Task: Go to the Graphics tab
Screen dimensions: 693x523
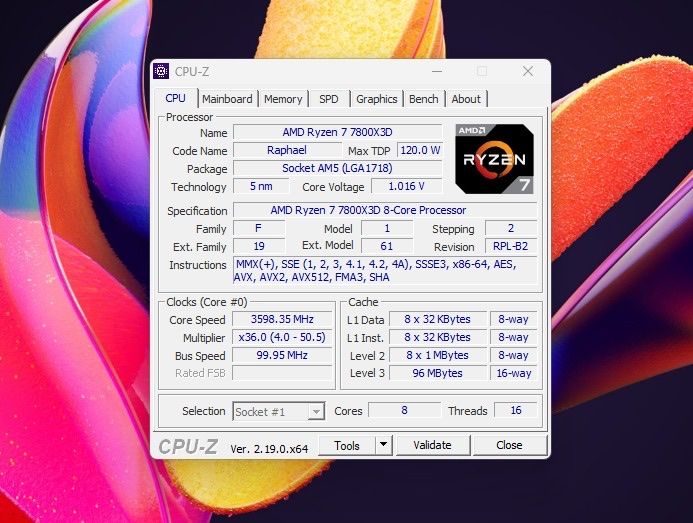Action: [x=377, y=99]
